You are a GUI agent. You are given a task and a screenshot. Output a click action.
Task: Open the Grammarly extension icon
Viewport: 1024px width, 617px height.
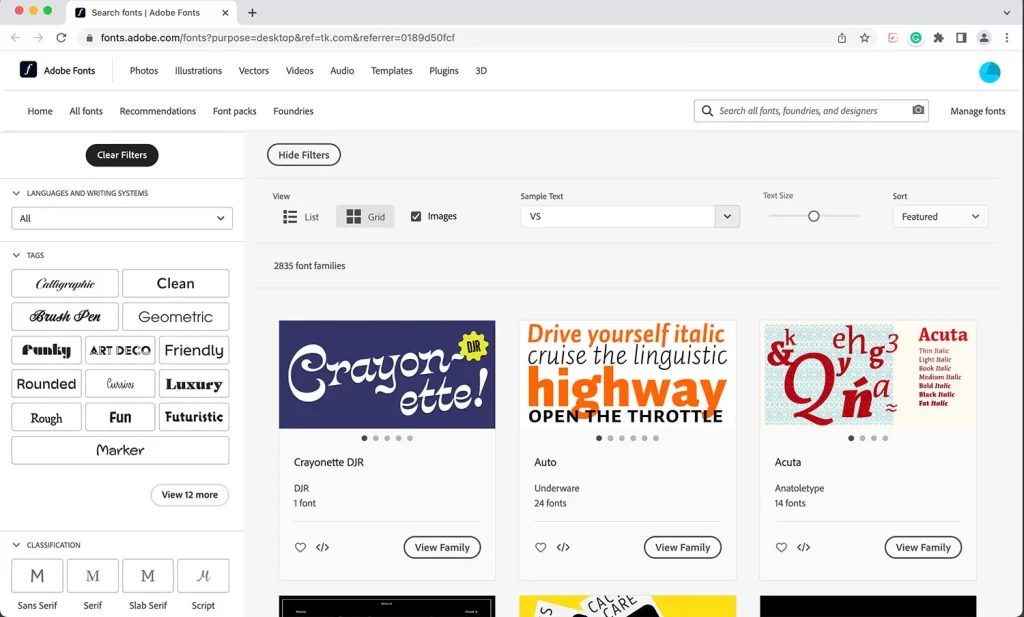(x=916, y=38)
